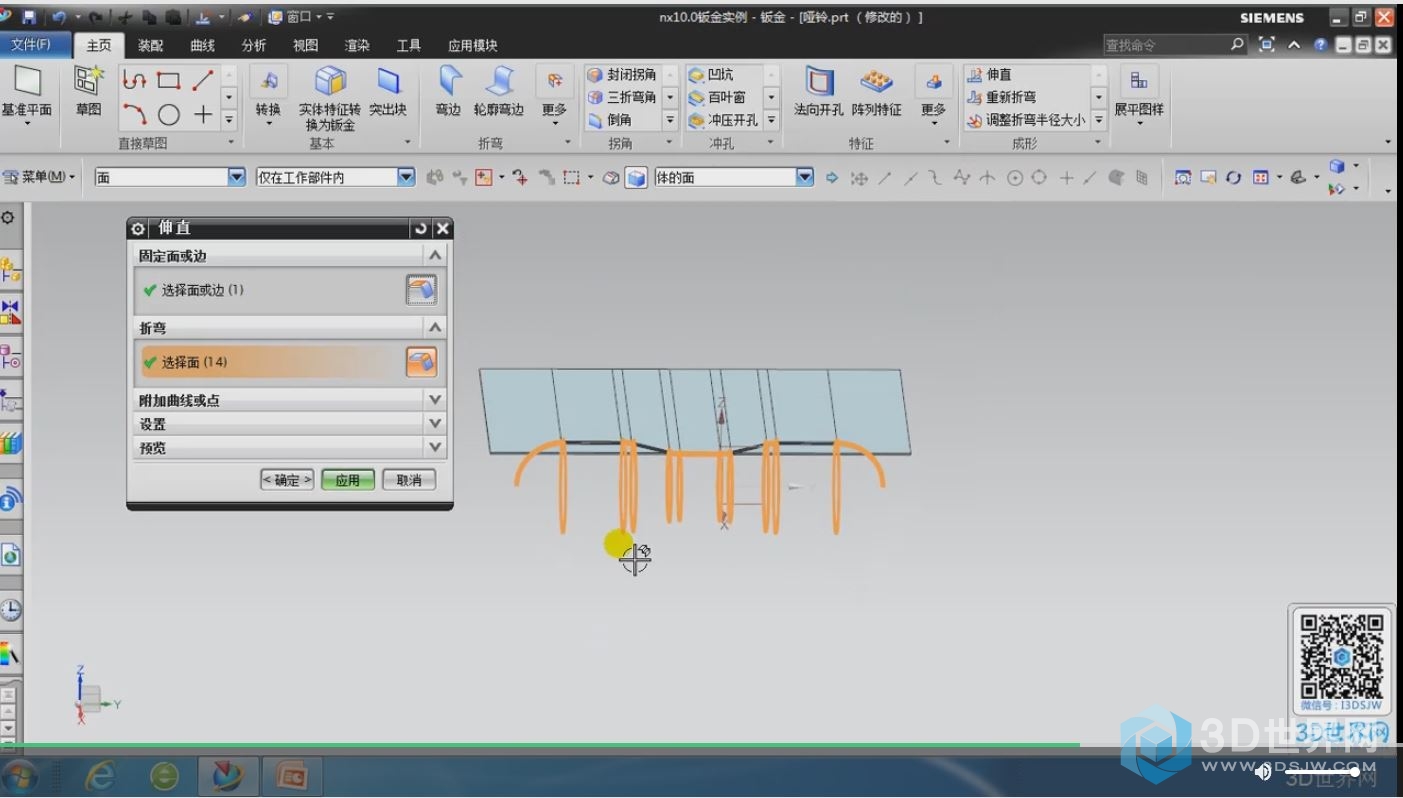Select the rectangle sketch tool

[x=168, y=81]
